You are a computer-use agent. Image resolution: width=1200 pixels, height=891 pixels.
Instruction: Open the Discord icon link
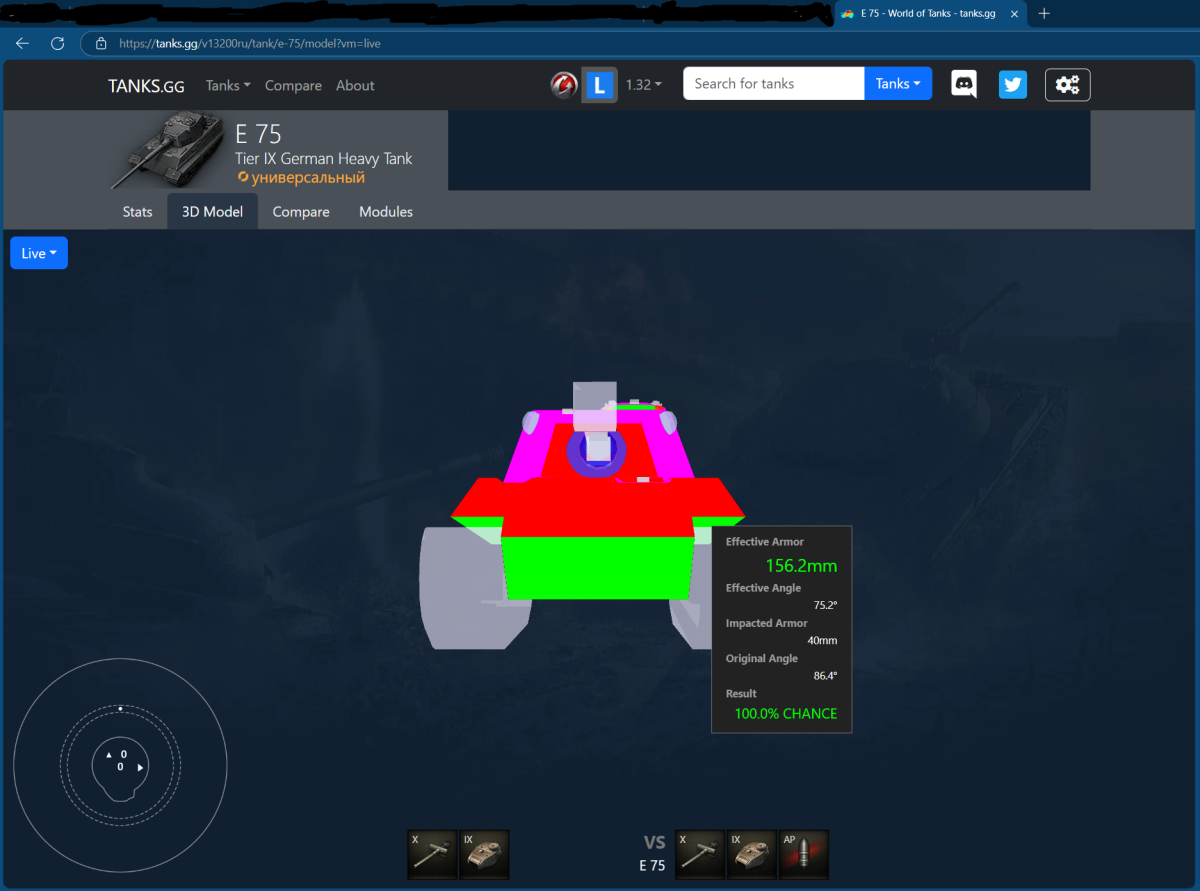click(x=964, y=85)
